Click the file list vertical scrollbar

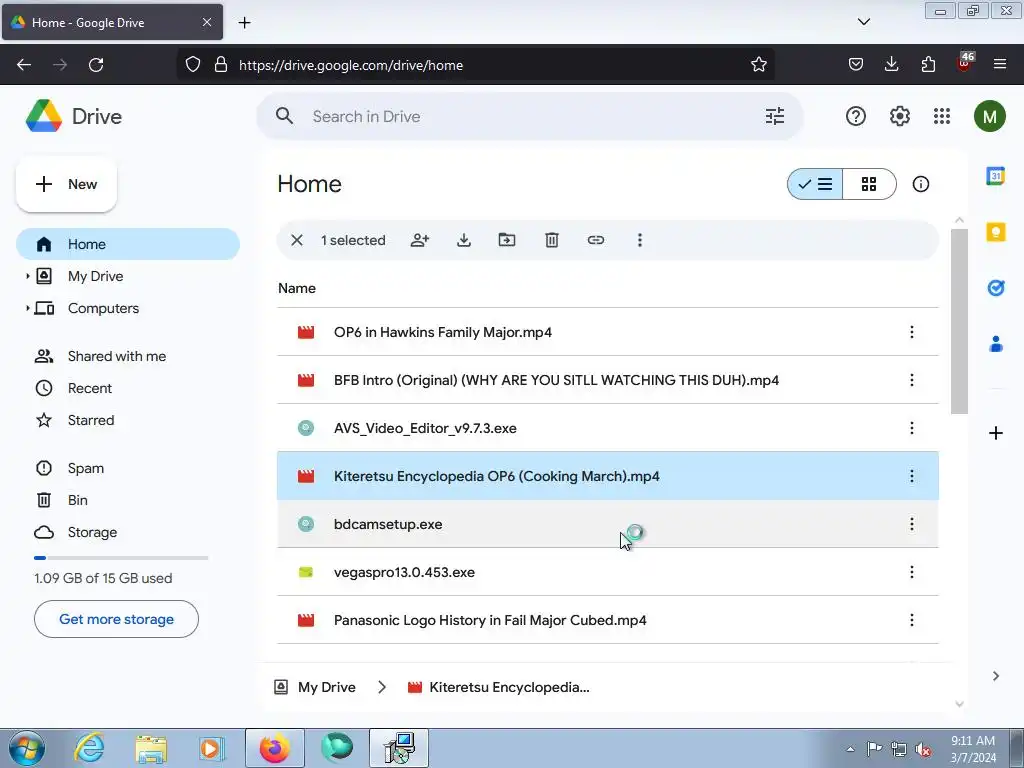tap(959, 321)
